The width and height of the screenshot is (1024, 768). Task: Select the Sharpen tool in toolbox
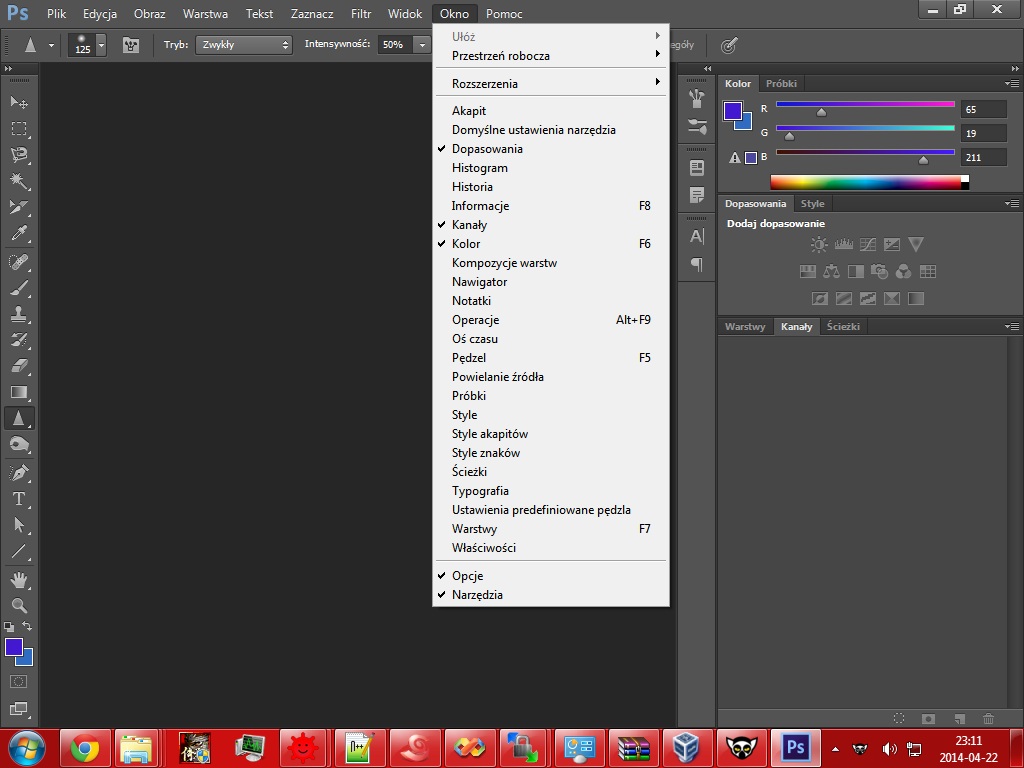click(19, 419)
